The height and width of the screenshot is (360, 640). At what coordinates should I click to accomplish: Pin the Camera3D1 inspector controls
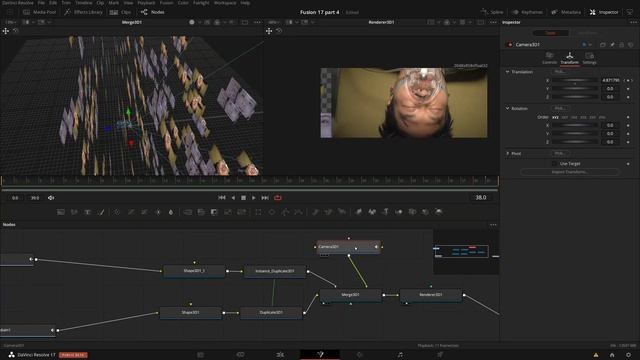click(612, 44)
